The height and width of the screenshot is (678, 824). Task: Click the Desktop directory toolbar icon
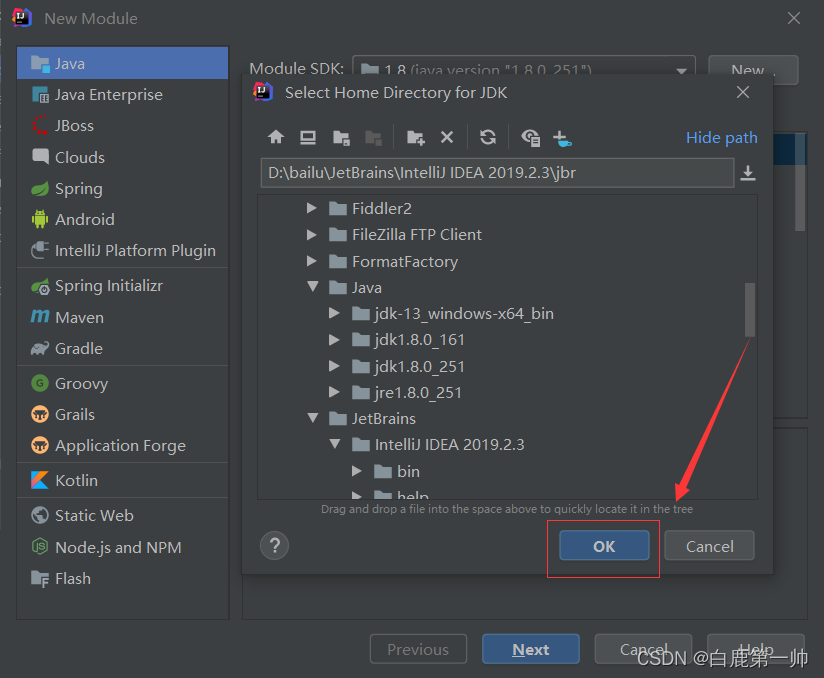(x=308, y=138)
